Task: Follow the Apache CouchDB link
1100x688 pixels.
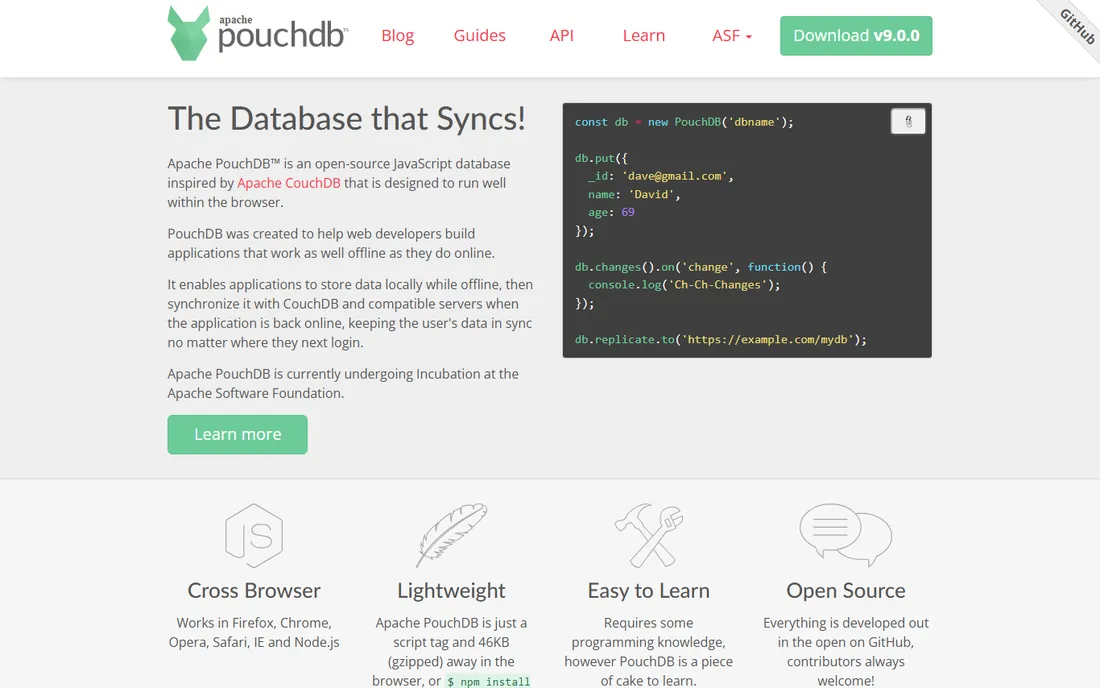Action: point(289,183)
